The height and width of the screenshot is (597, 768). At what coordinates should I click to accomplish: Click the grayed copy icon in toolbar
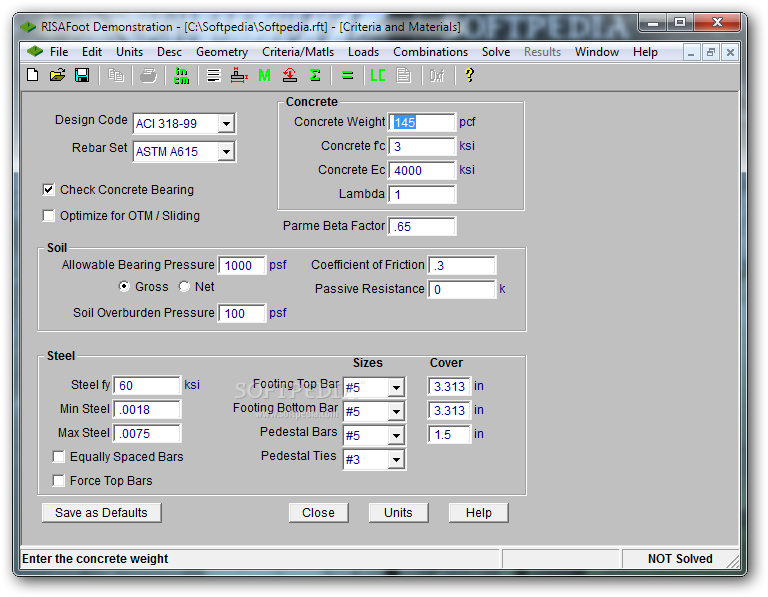tap(116, 75)
